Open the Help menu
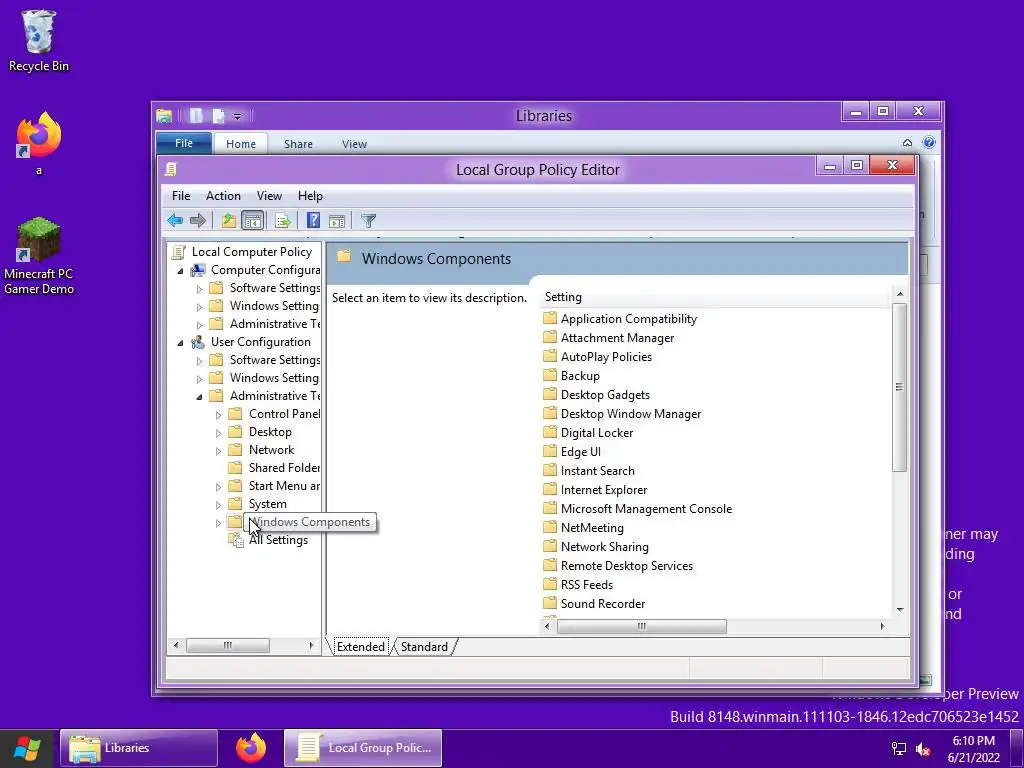Screen dimensions: 1024x768 coord(310,196)
